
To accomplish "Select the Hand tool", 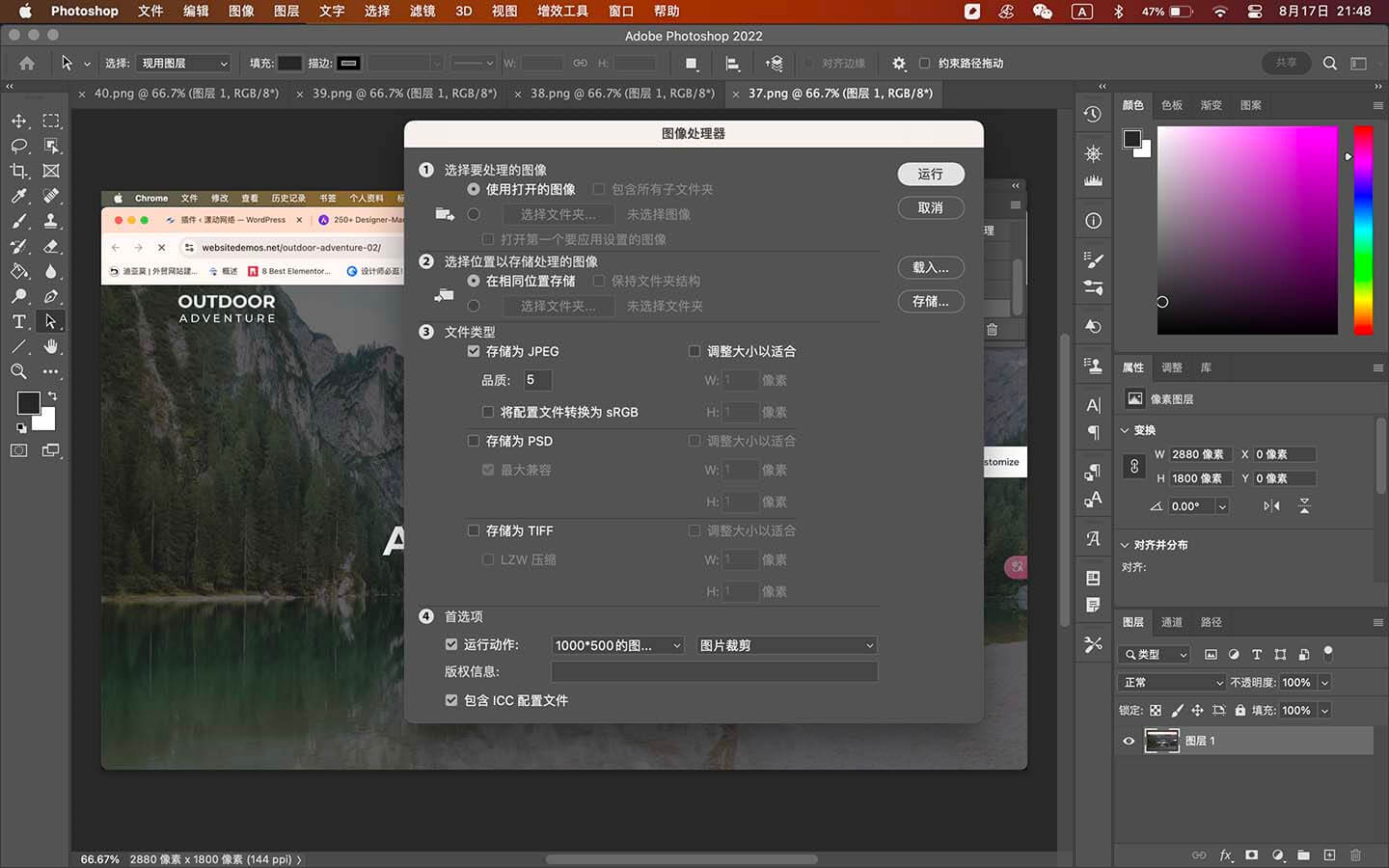I will (51, 346).
